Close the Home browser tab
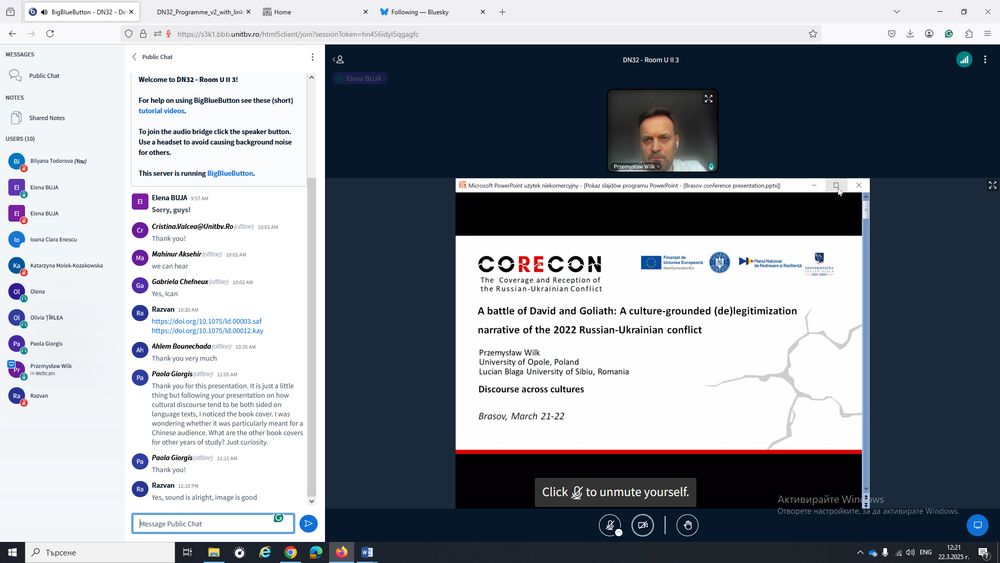 click(x=365, y=12)
